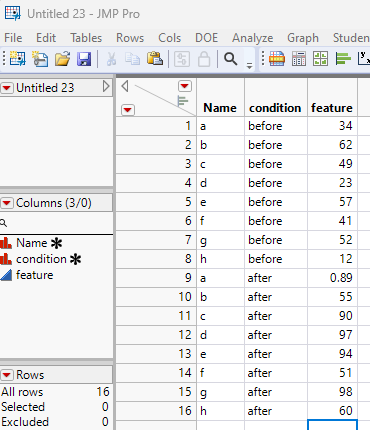The height and width of the screenshot is (430, 370).
Task: Click the feature cell containing 97
Action: pyautogui.click(x=332, y=335)
